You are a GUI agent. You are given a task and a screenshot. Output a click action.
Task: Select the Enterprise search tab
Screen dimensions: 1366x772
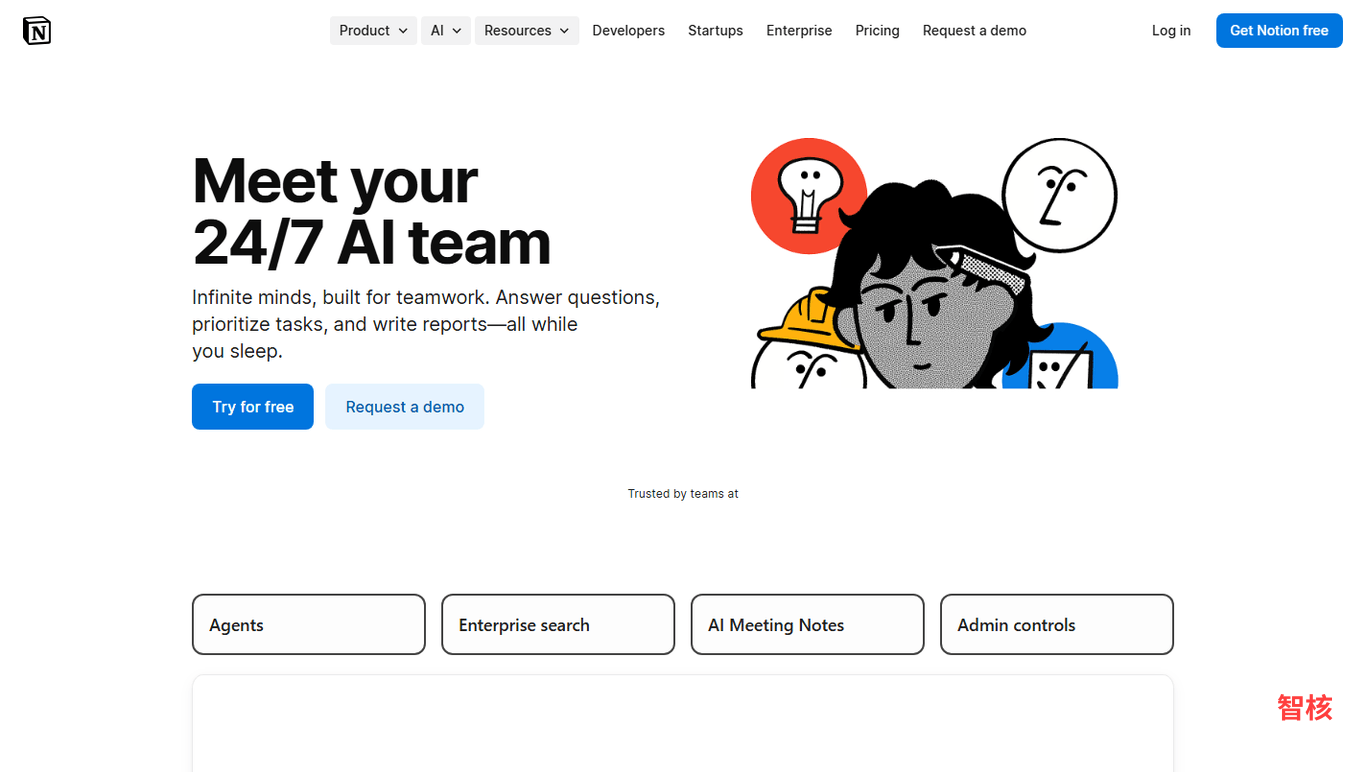[x=558, y=625]
